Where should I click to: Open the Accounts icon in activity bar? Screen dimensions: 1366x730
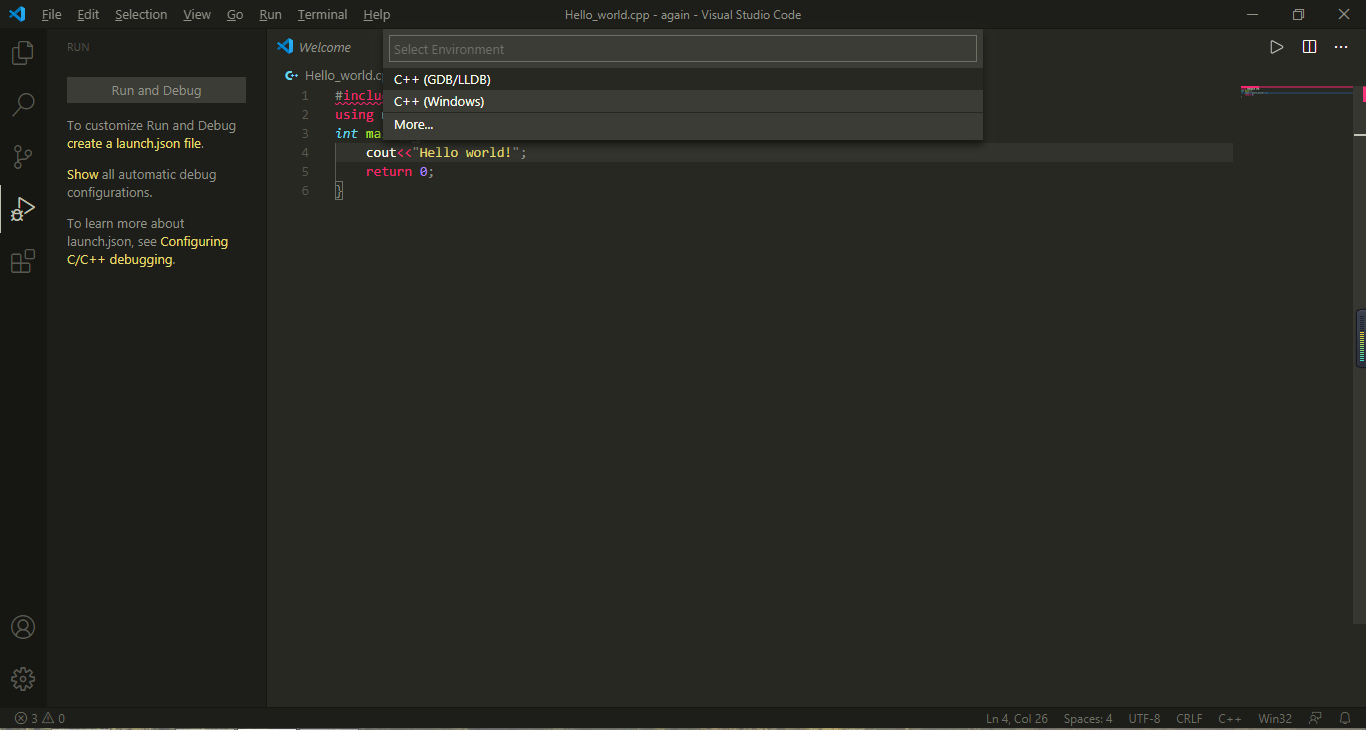coord(22,627)
